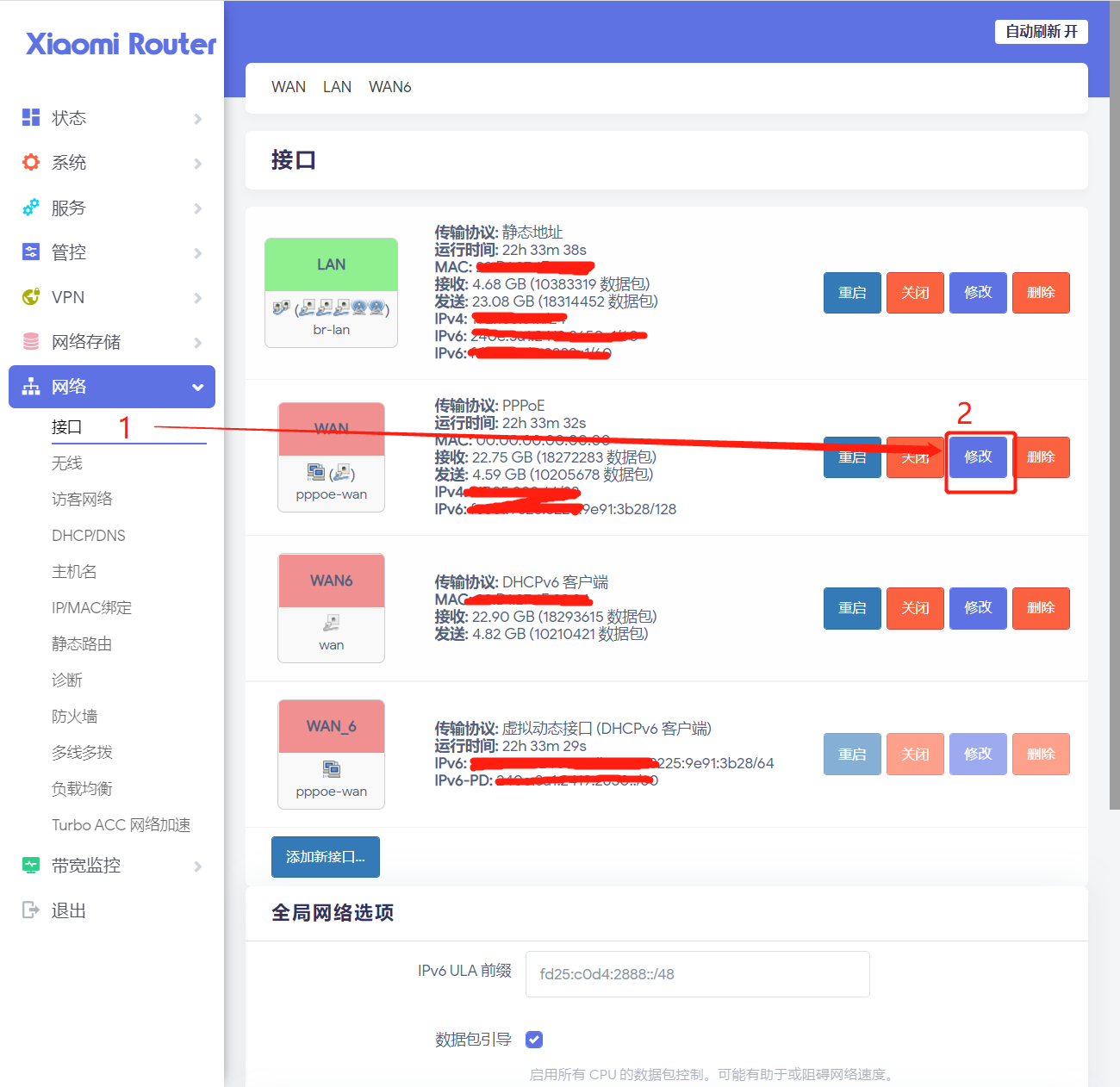Collapse the 网络 menu chevron
The width and height of the screenshot is (1120, 1087).
coord(197,388)
